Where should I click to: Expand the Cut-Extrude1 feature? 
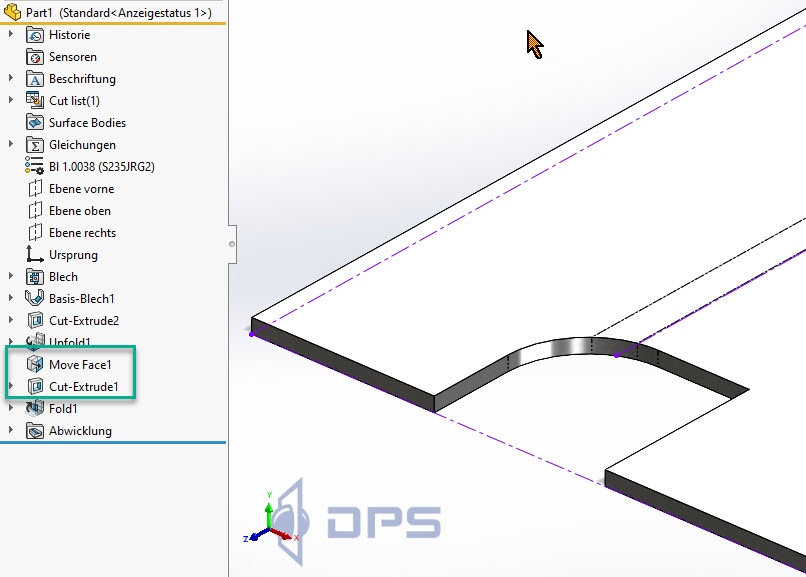(11, 385)
